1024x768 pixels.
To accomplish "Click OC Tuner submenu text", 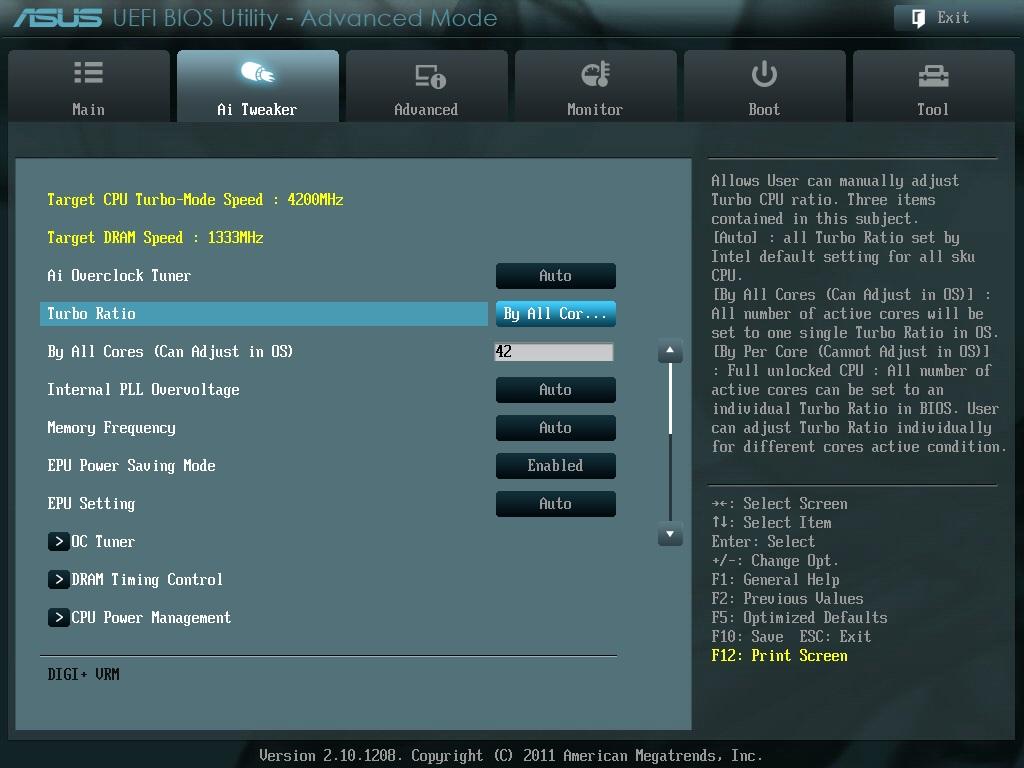I will tap(103, 541).
